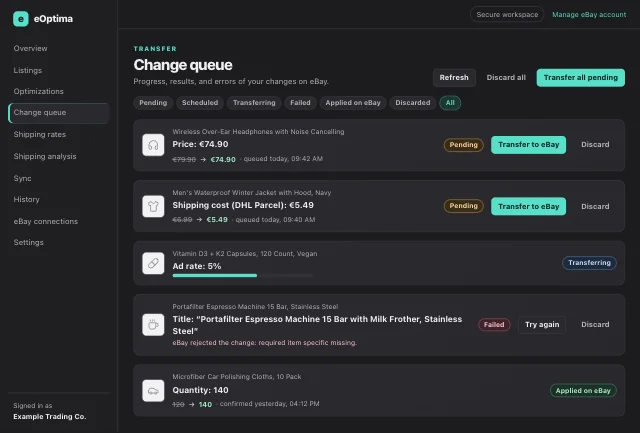
Task: Click the eOptima brand name
Action: pyautogui.click(x=53, y=19)
